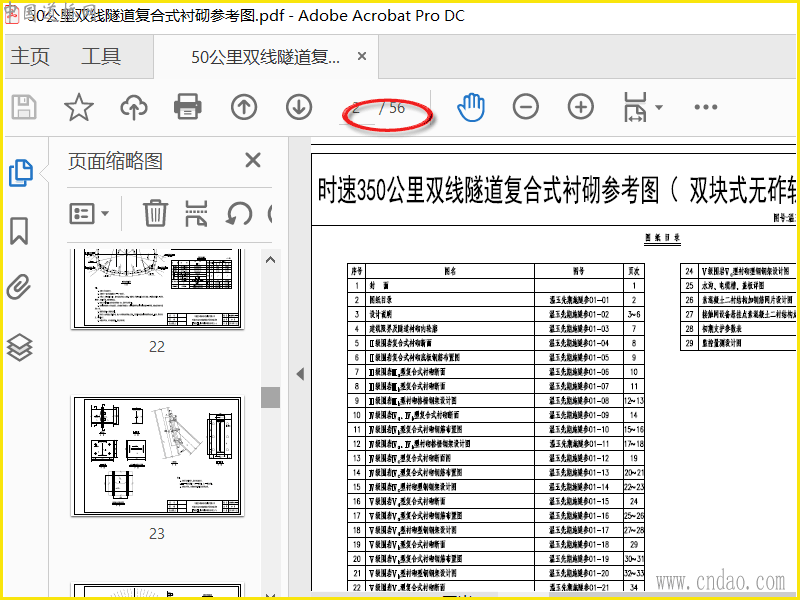800x600 pixels.
Task: Zoom out with the minus icon
Action: pyautogui.click(x=526, y=107)
